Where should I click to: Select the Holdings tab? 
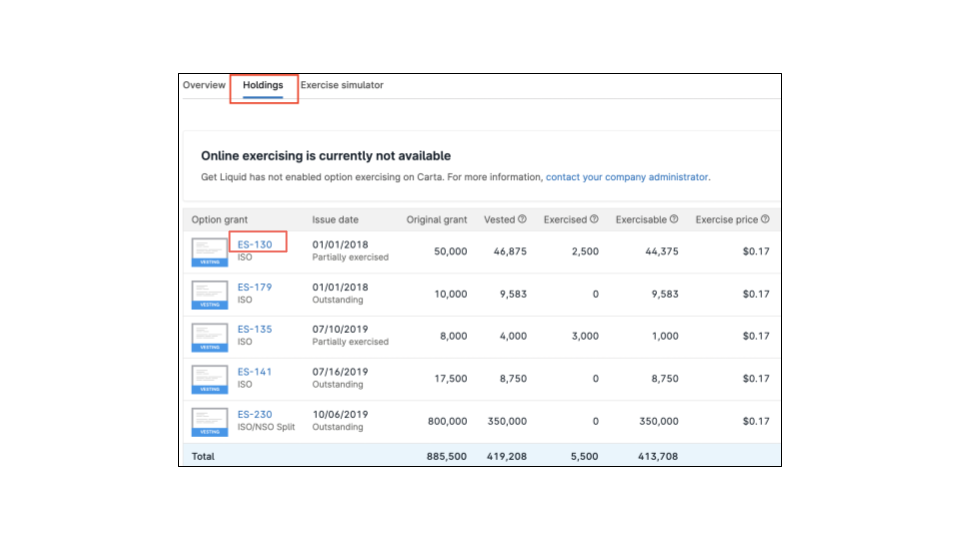pyautogui.click(x=263, y=85)
